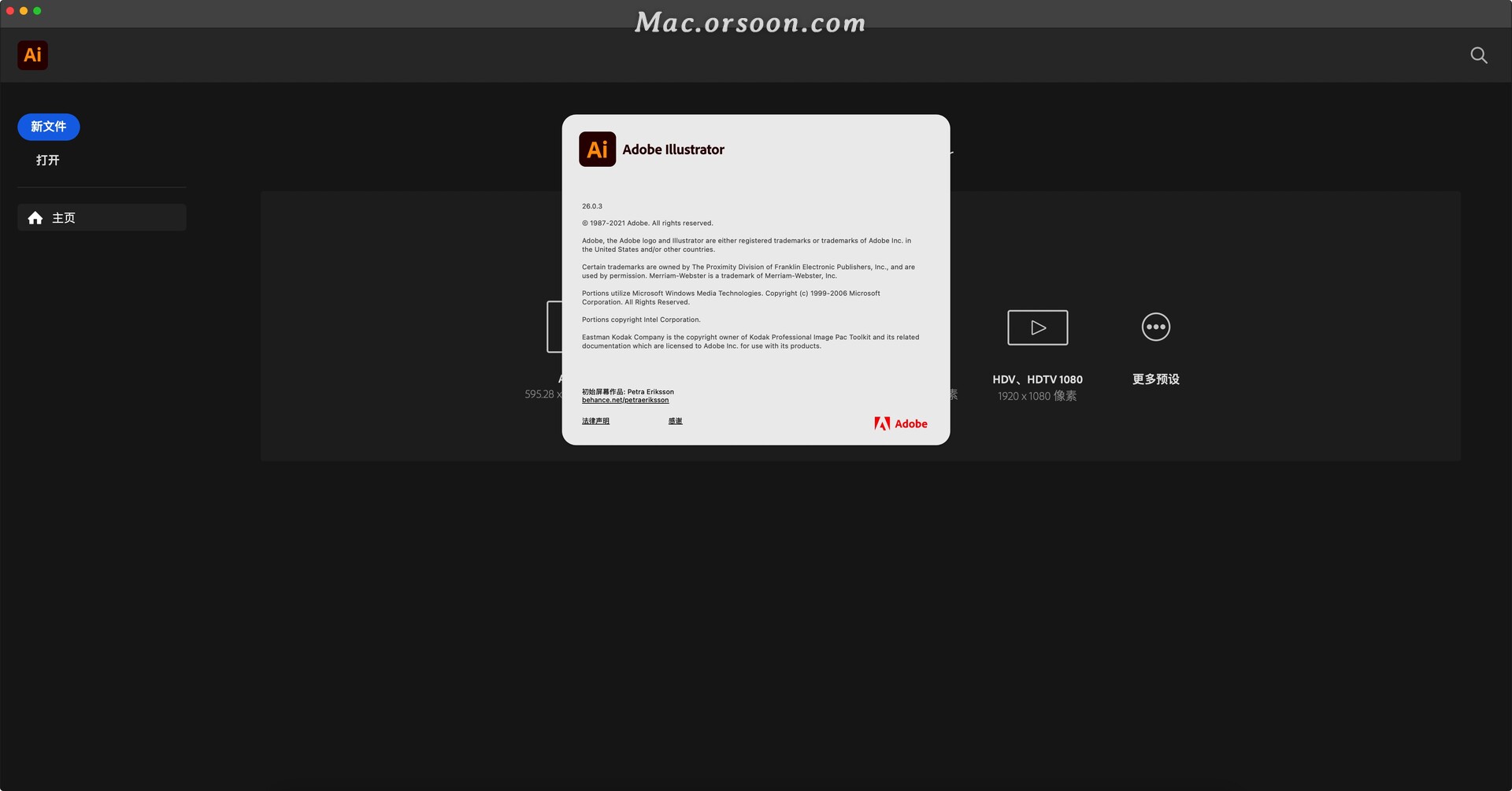Click the 1987-2021 Adobe copyright line
The height and width of the screenshot is (791, 1512).
coord(647,224)
